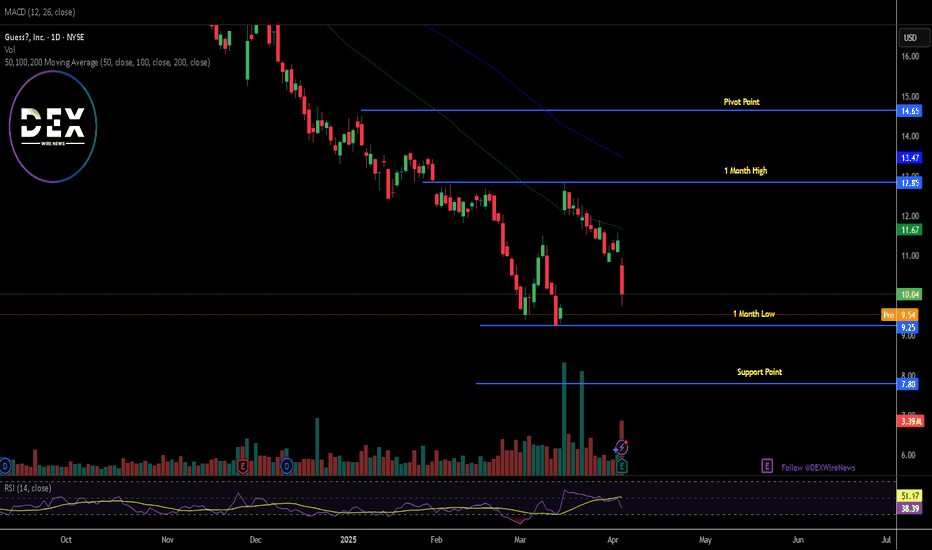Click the red 3.39M volume tag
The image size is (932, 550).
click(x=911, y=421)
